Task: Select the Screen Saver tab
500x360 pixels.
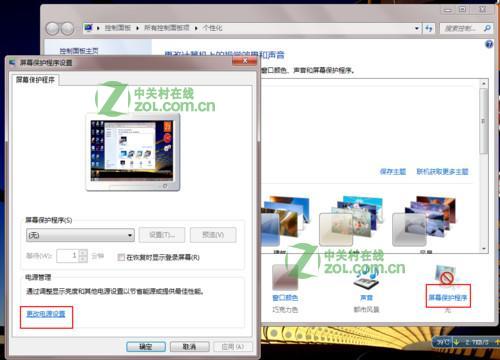Action: point(35,80)
